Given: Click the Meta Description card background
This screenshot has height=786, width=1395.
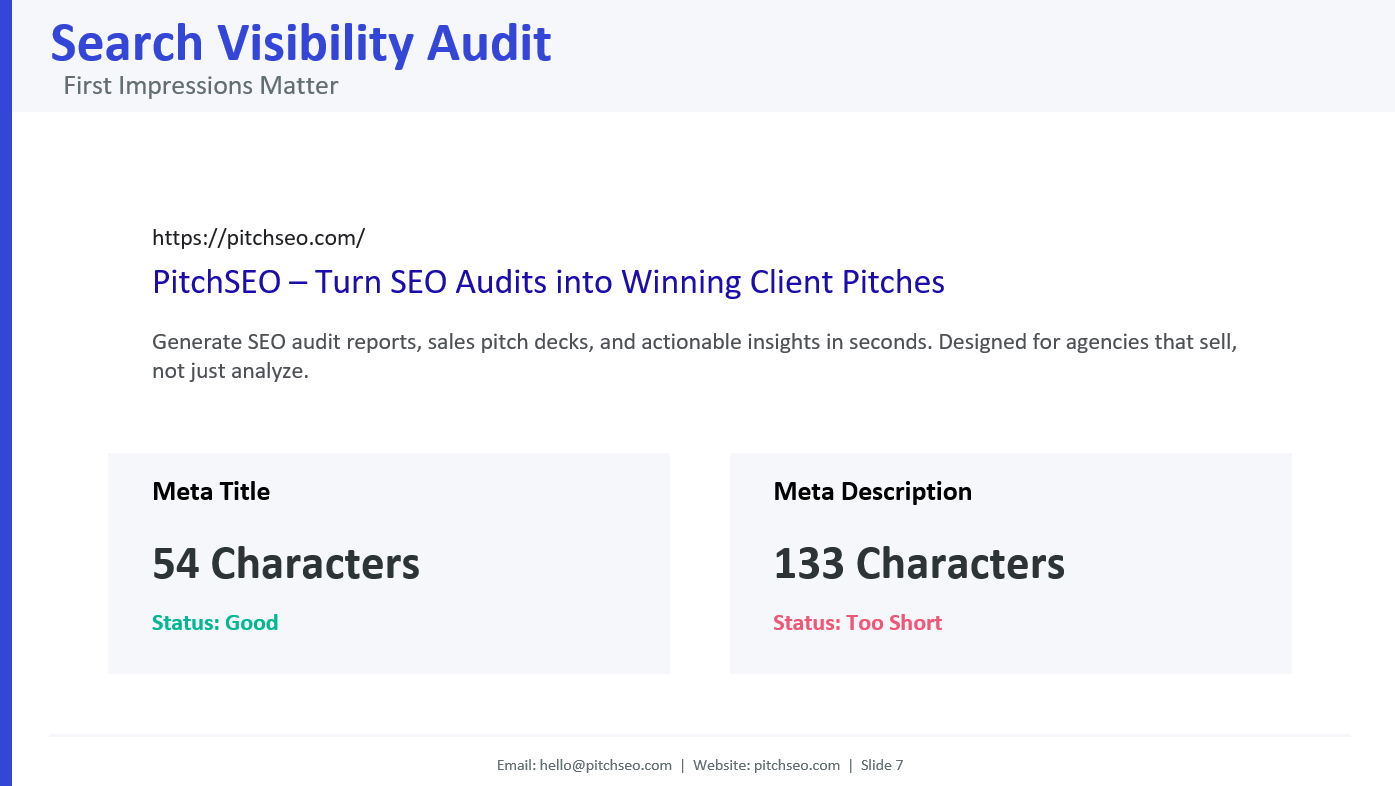Looking at the screenshot, I should (1011, 563).
